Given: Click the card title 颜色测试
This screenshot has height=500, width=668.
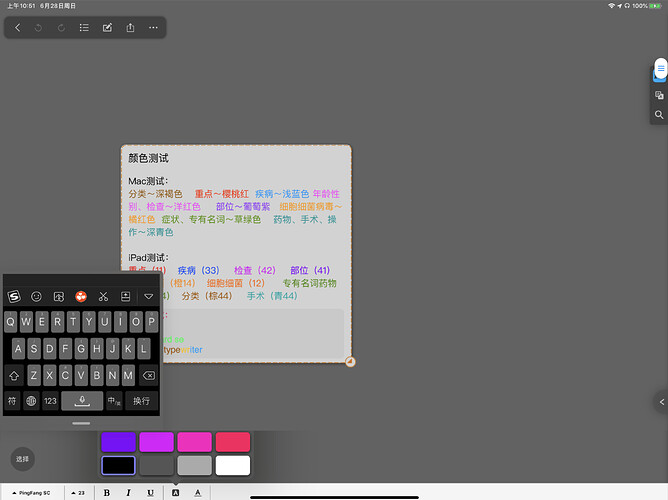Looking at the screenshot, I should pyautogui.click(x=149, y=158).
